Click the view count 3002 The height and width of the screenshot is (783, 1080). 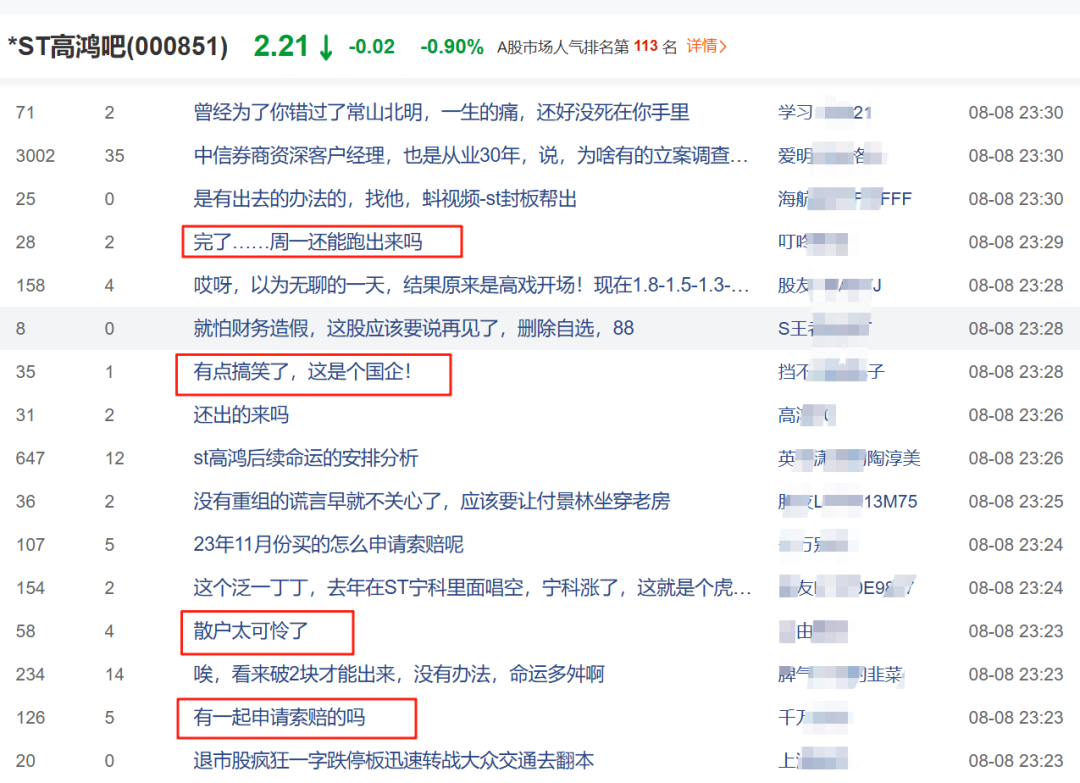(38, 155)
